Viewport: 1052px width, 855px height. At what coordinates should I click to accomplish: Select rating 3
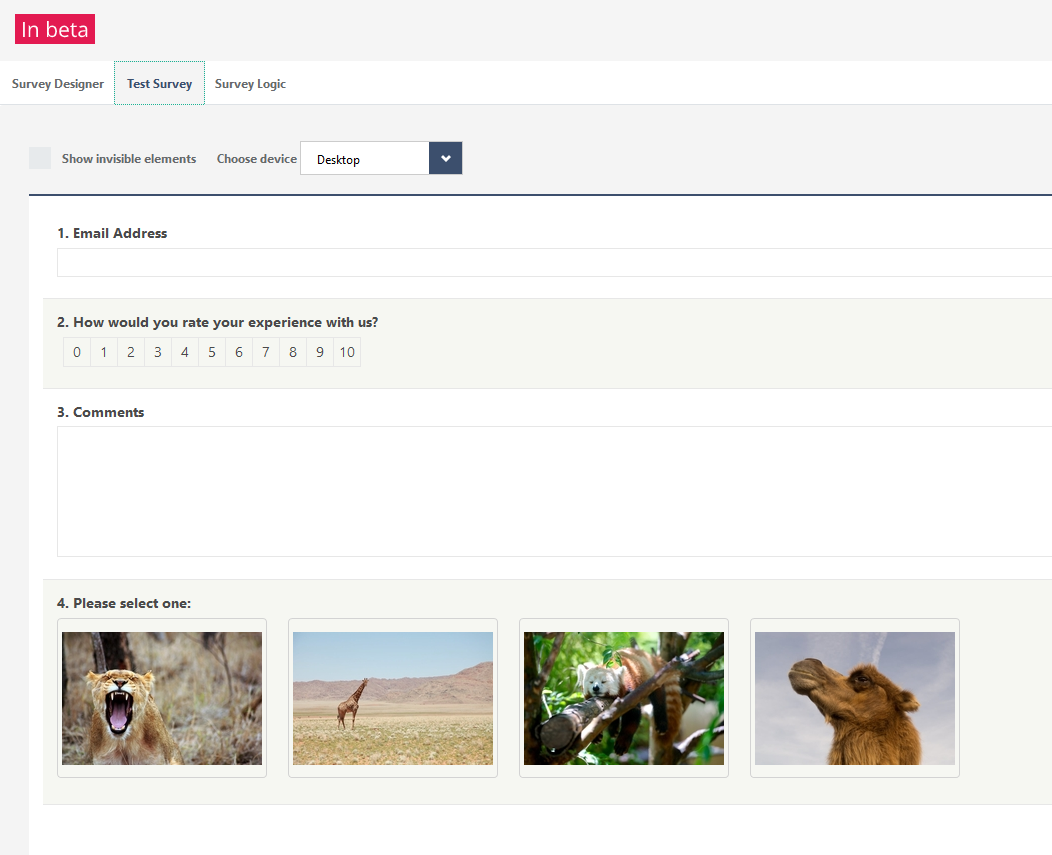click(x=158, y=352)
